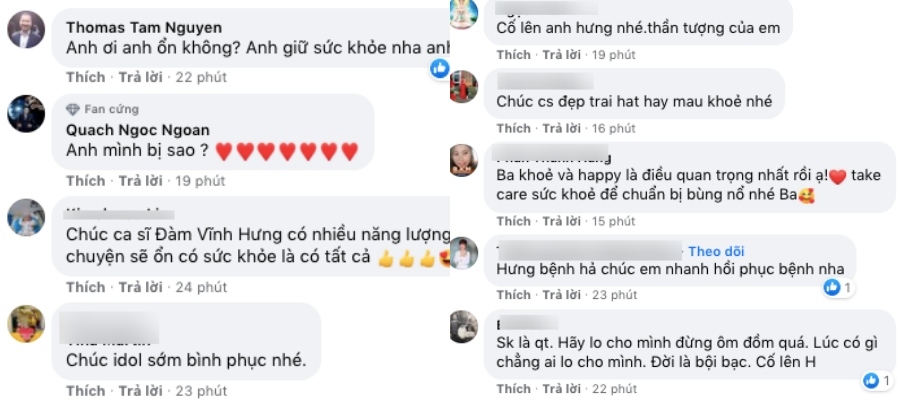Viewport: 900px width, 400px height.
Task: Click the Fan cứng diamond badge icon
Action: tap(73, 109)
